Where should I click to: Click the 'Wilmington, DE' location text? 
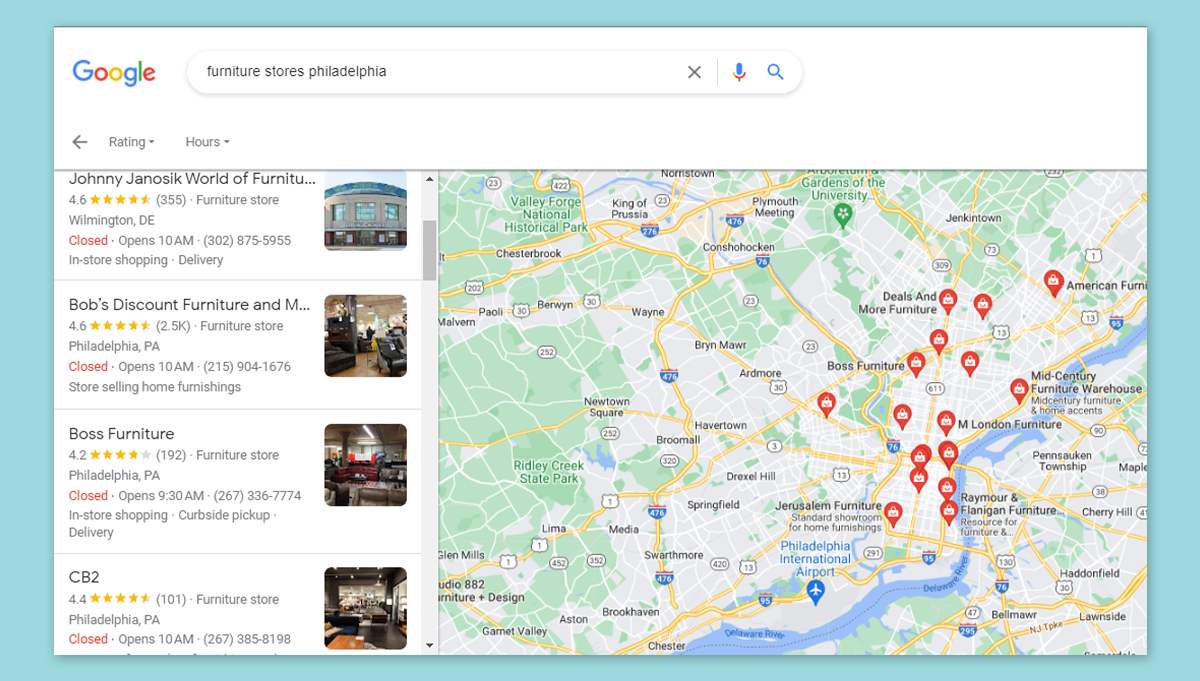coord(112,220)
